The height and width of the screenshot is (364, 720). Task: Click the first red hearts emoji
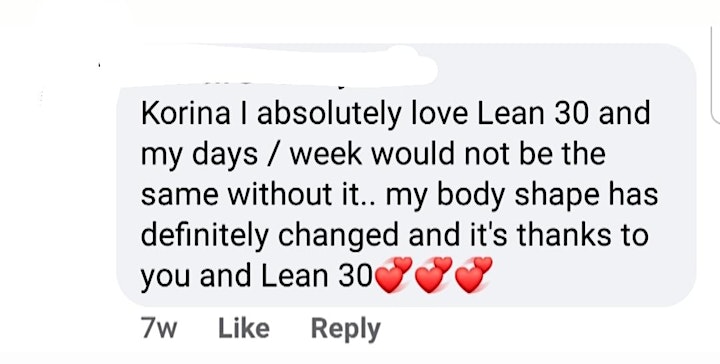pyautogui.click(x=394, y=274)
